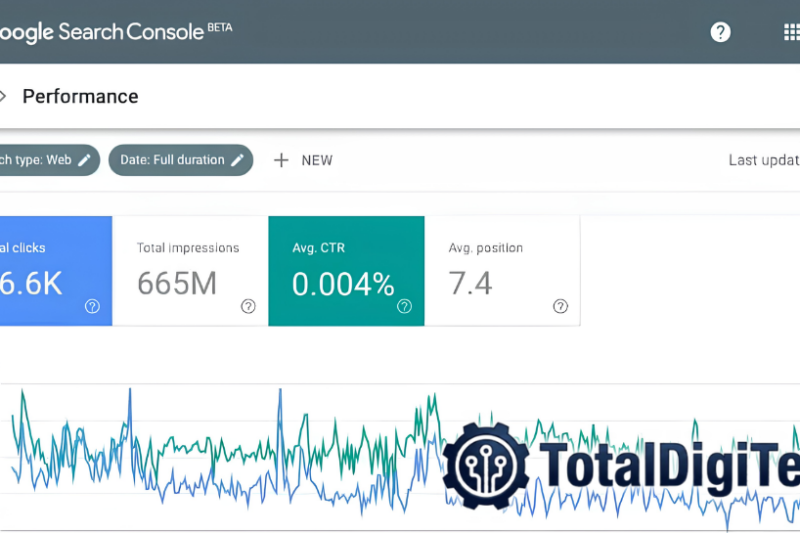Screen dimensions: 800x533
Task: Edit the Search type: Web filter chip
Action: pyautogui.click(x=49, y=160)
